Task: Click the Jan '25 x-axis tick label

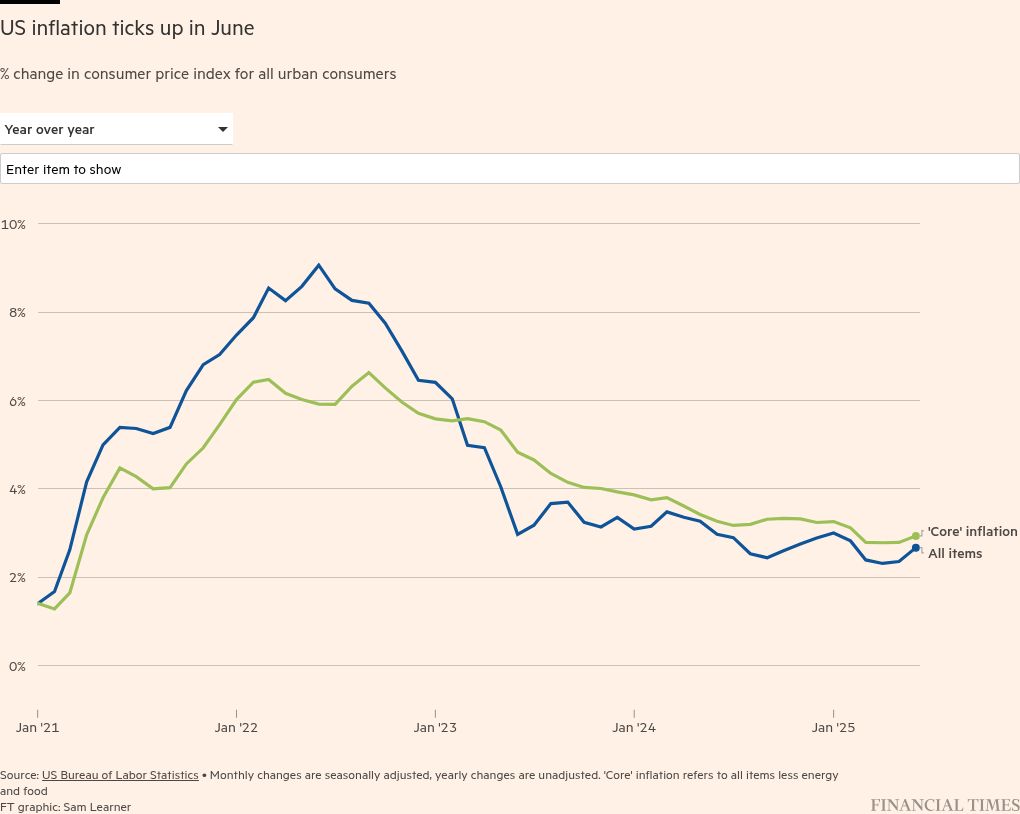Action: (833, 727)
